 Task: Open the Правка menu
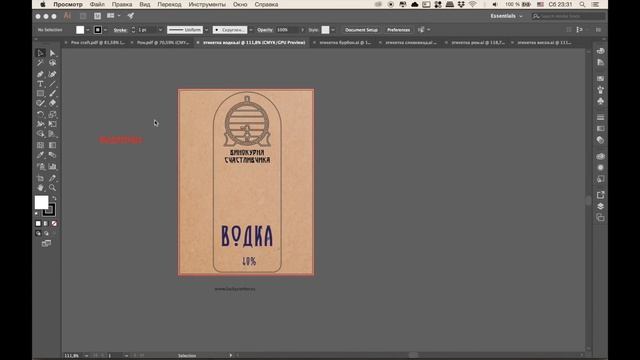click(122, 4)
